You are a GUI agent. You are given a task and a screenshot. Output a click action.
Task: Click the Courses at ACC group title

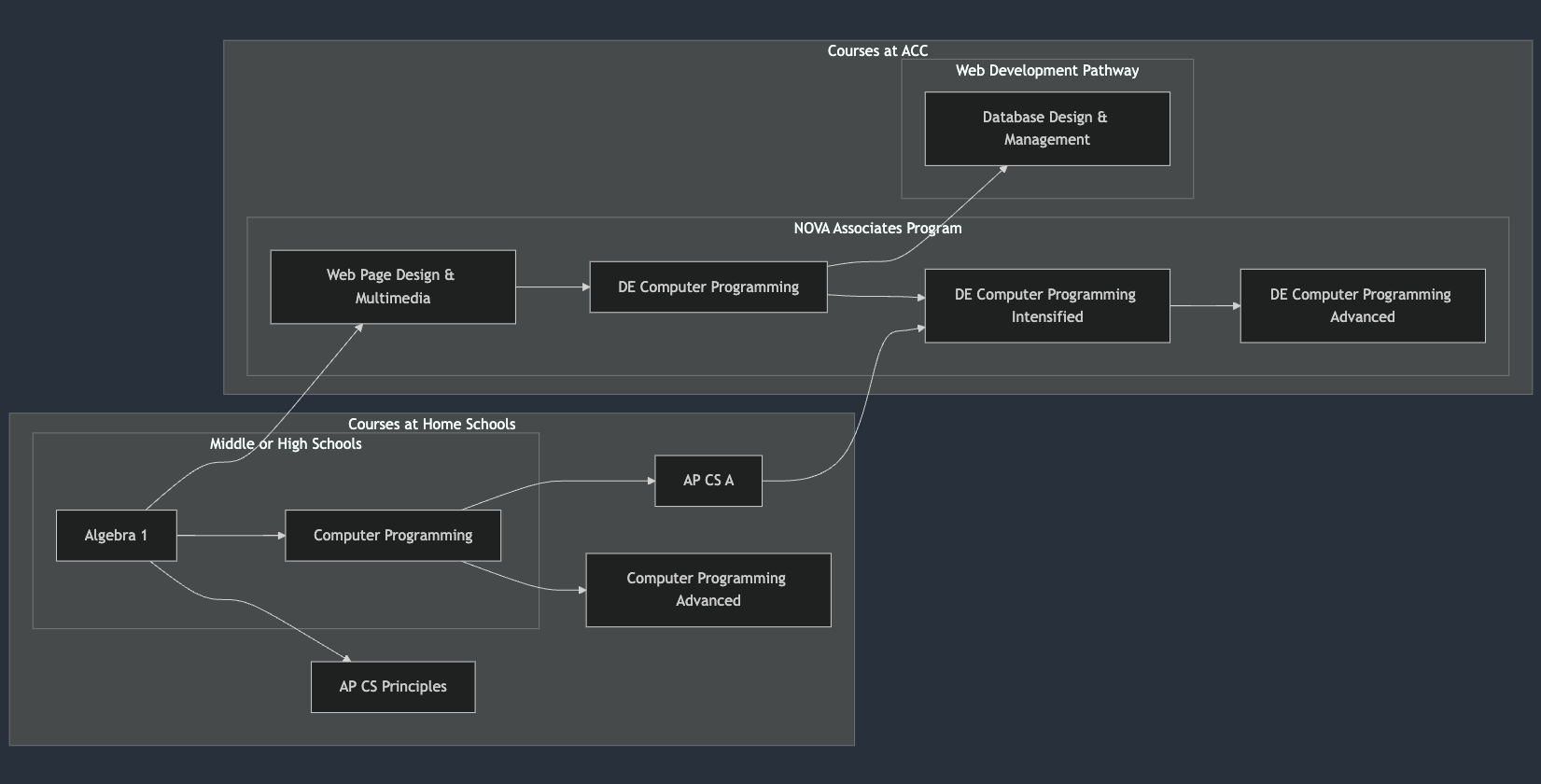coord(877,51)
